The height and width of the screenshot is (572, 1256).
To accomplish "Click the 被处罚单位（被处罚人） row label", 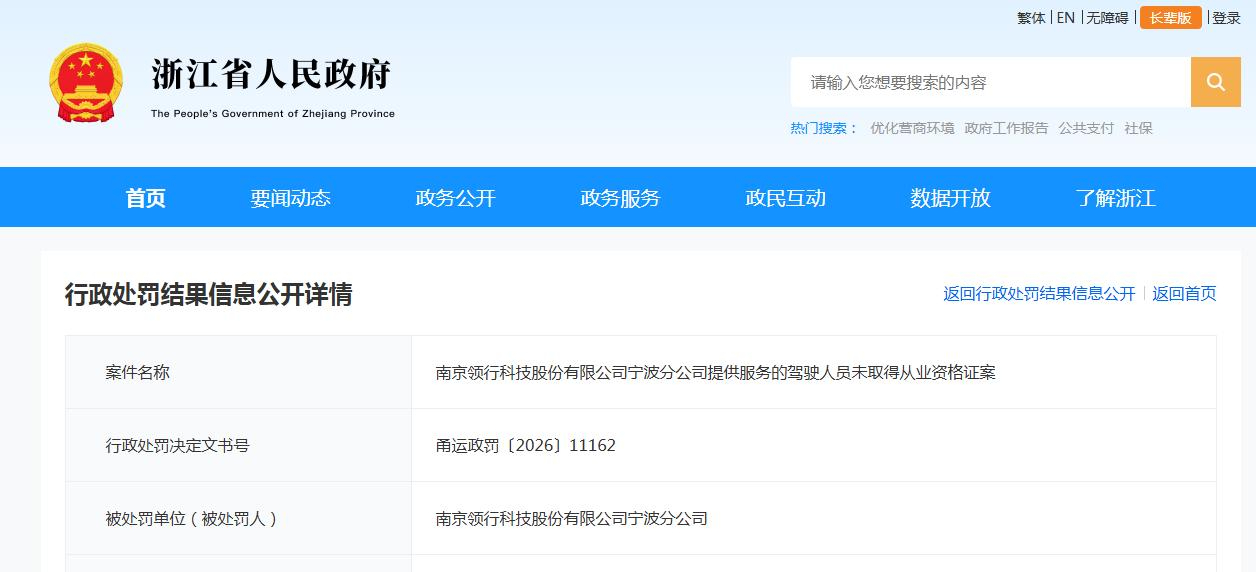I will pyautogui.click(x=191, y=519).
